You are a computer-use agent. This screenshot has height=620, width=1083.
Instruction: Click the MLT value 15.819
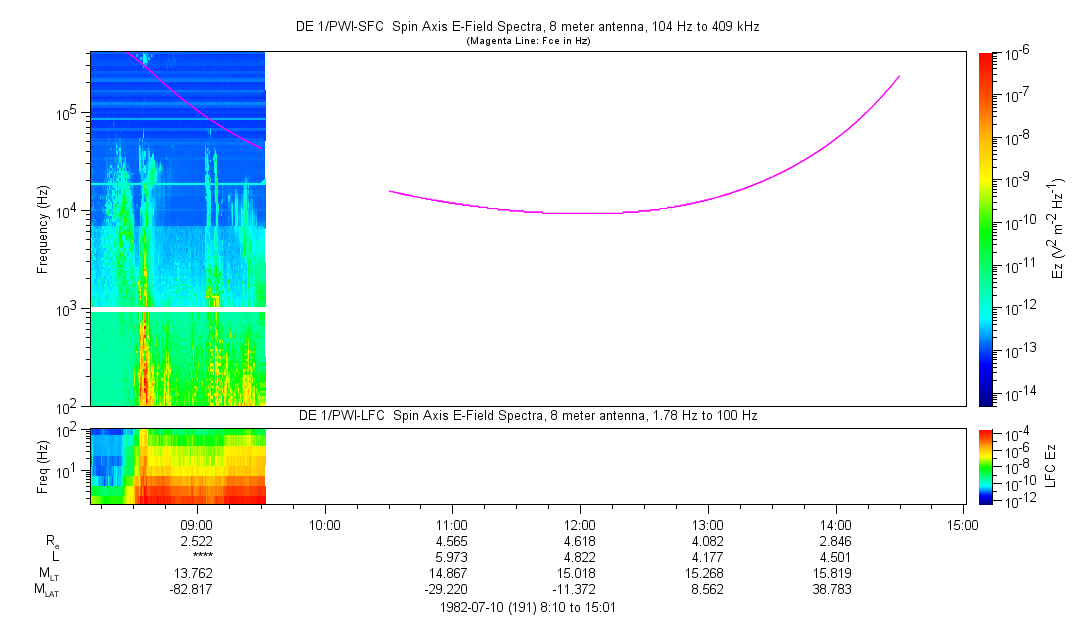pyautogui.click(x=835, y=573)
